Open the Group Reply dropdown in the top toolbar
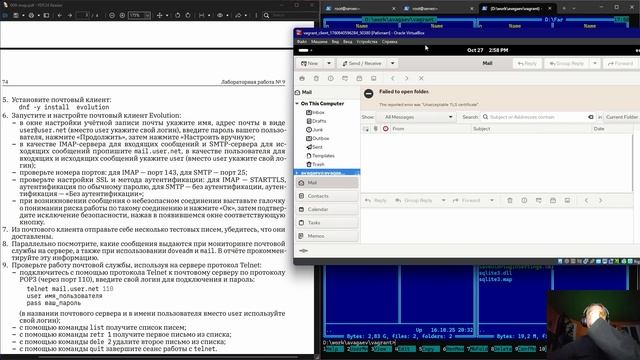 595,63
